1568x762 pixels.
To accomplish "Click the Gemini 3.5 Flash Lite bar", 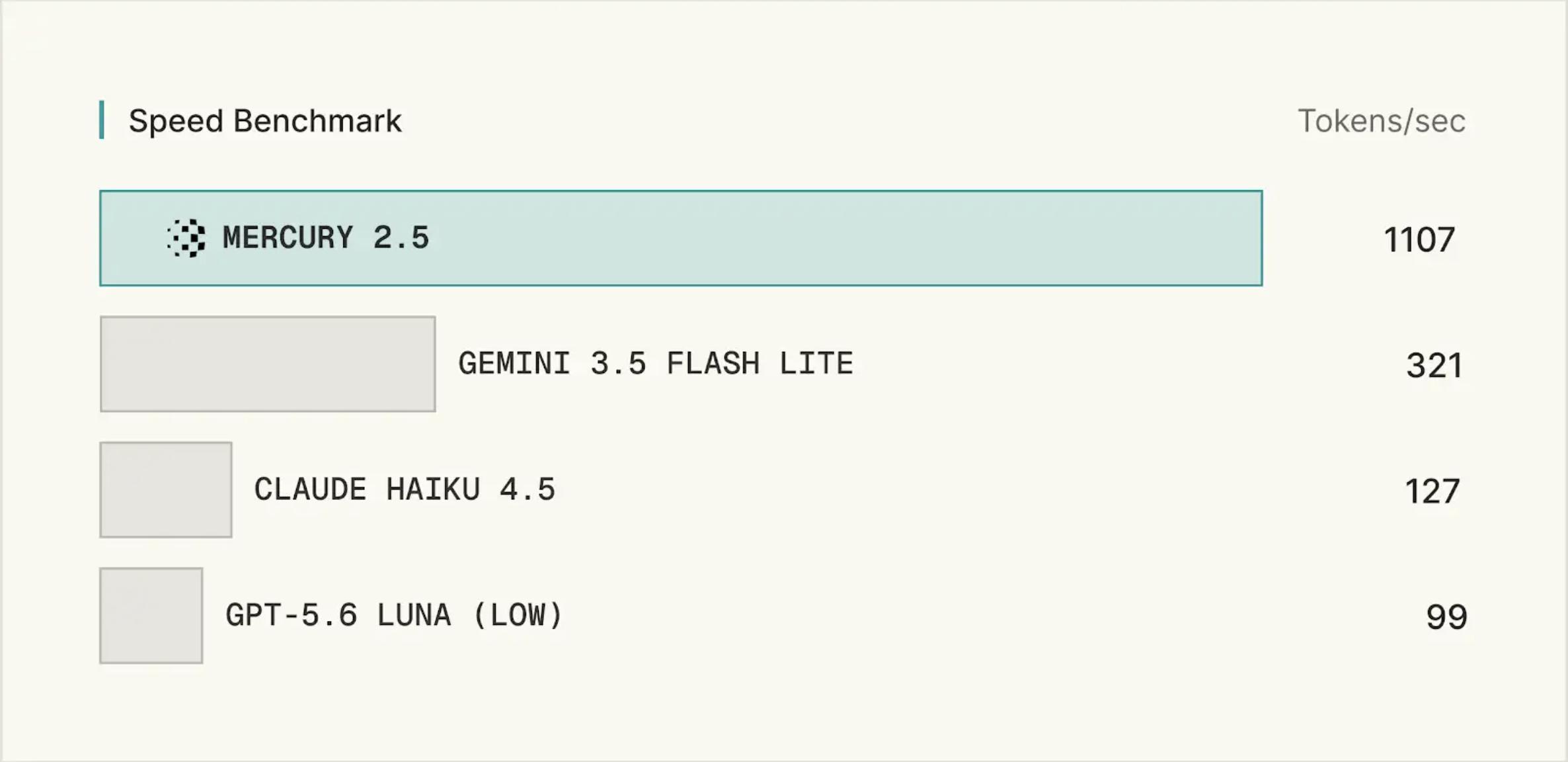I will [268, 364].
